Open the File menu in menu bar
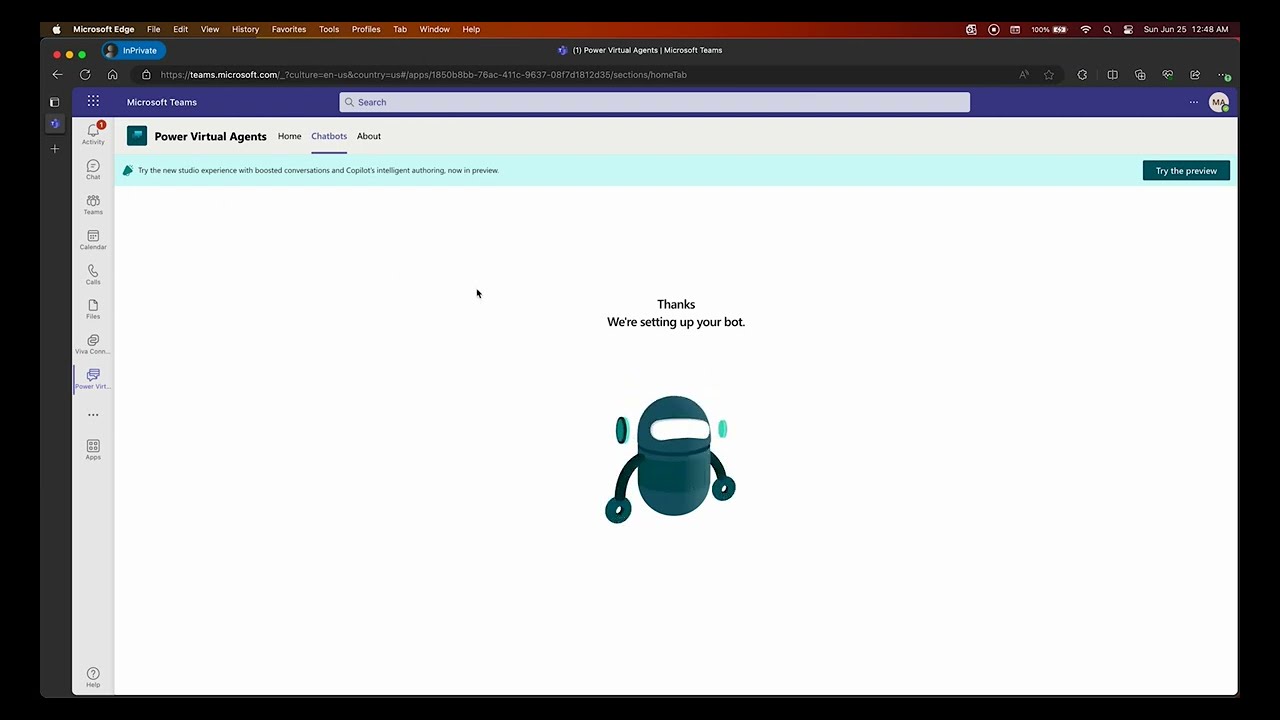Image resolution: width=1280 pixels, height=720 pixels. tap(153, 29)
